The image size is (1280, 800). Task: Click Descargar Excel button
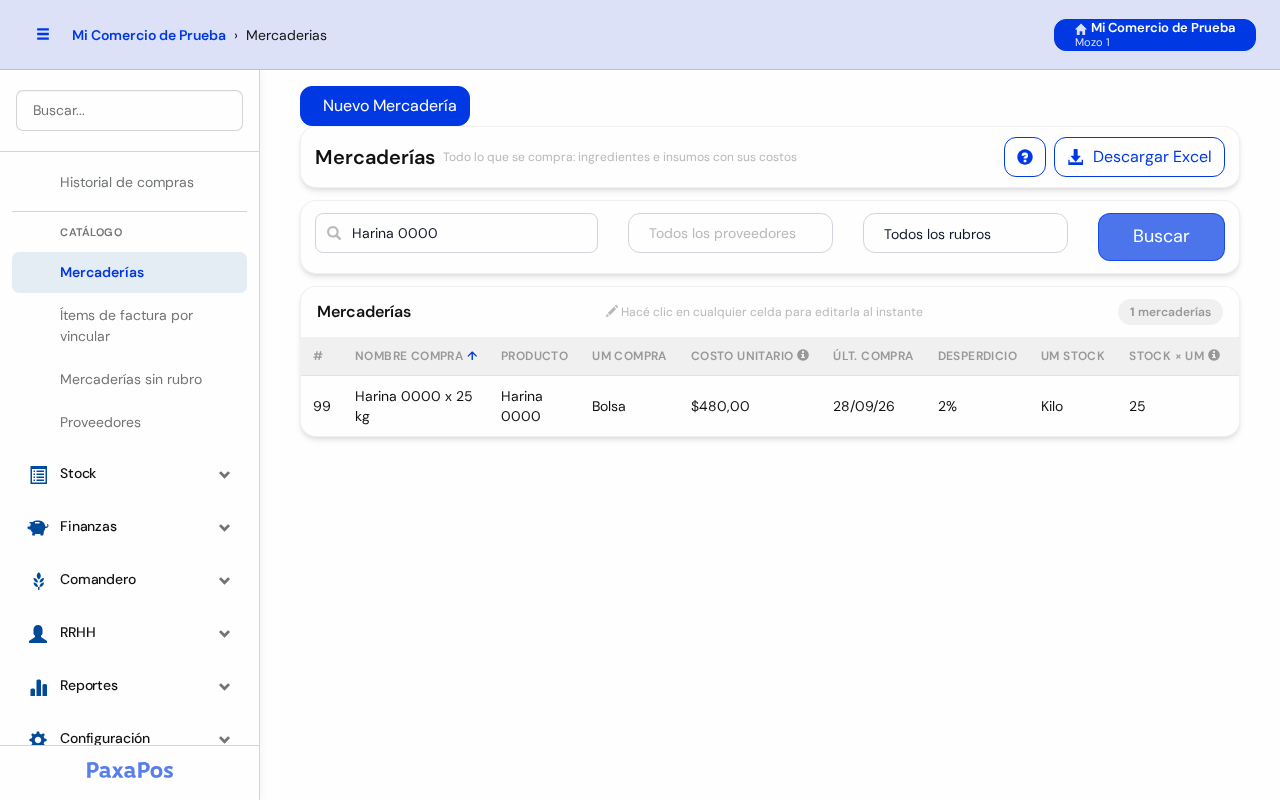tap(1139, 157)
